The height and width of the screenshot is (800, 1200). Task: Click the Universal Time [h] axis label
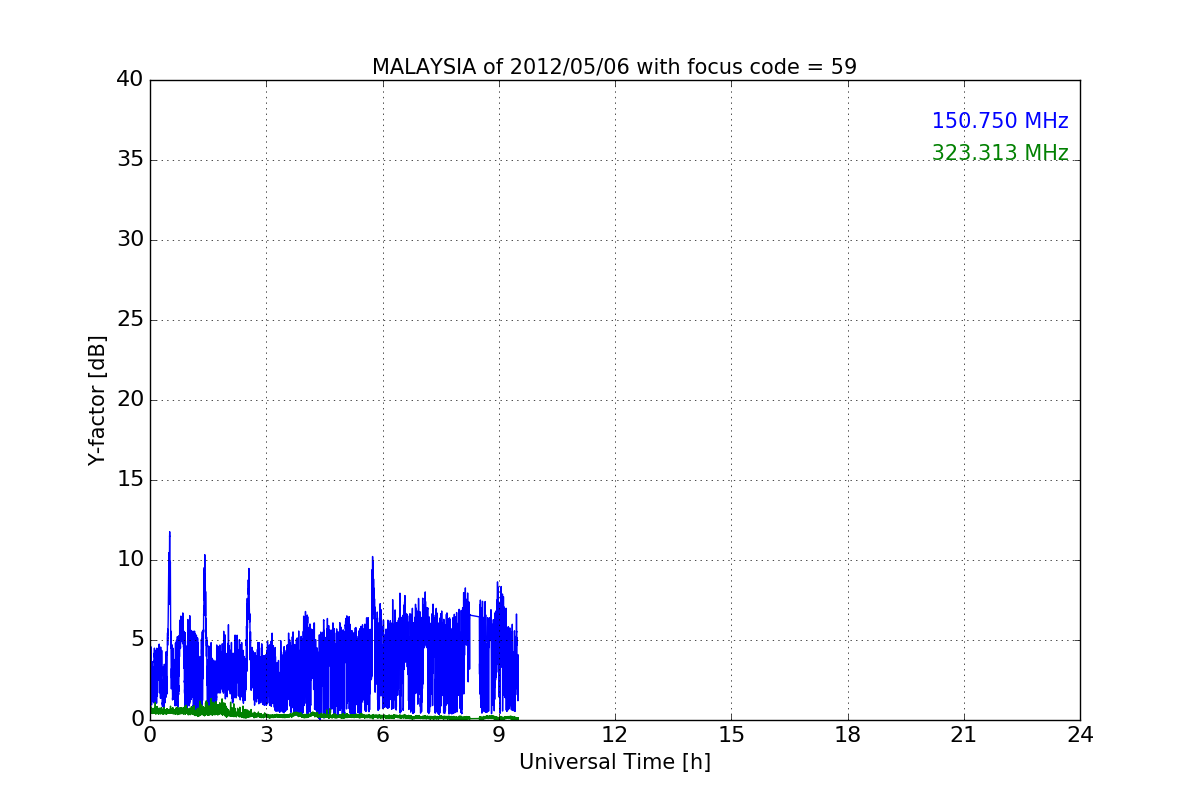tap(614, 762)
